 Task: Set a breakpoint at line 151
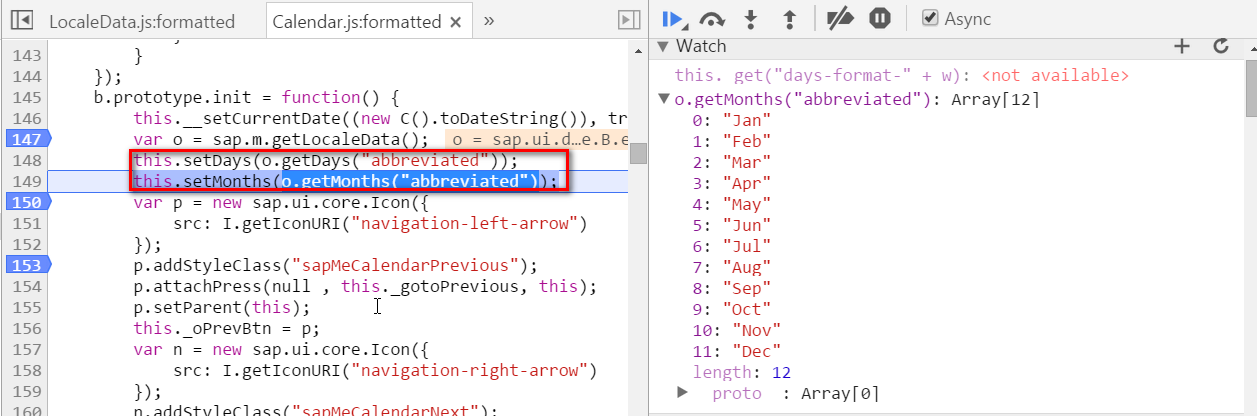[26, 223]
